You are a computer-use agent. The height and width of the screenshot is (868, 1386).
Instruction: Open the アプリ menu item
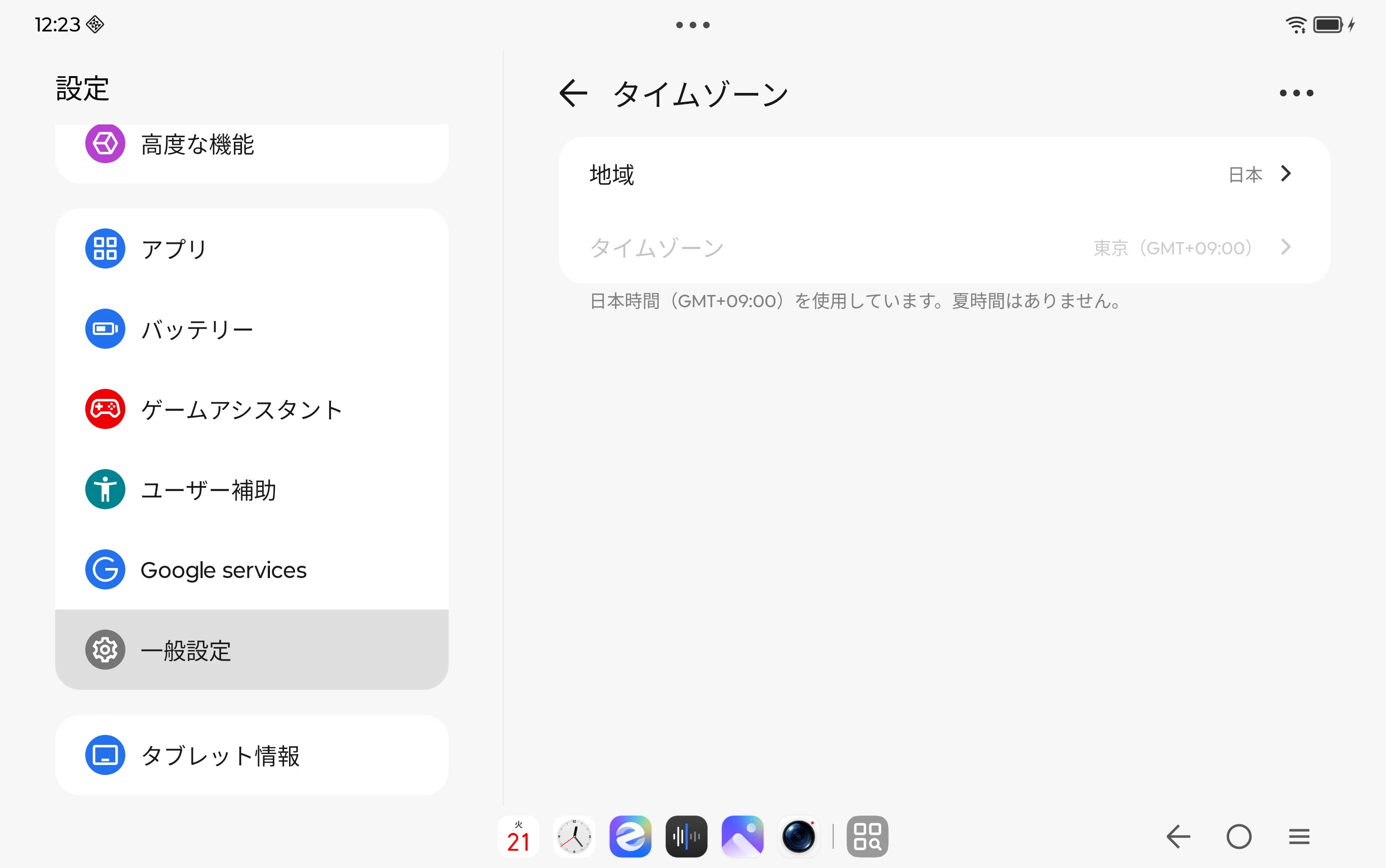click(x=252, y=248)
